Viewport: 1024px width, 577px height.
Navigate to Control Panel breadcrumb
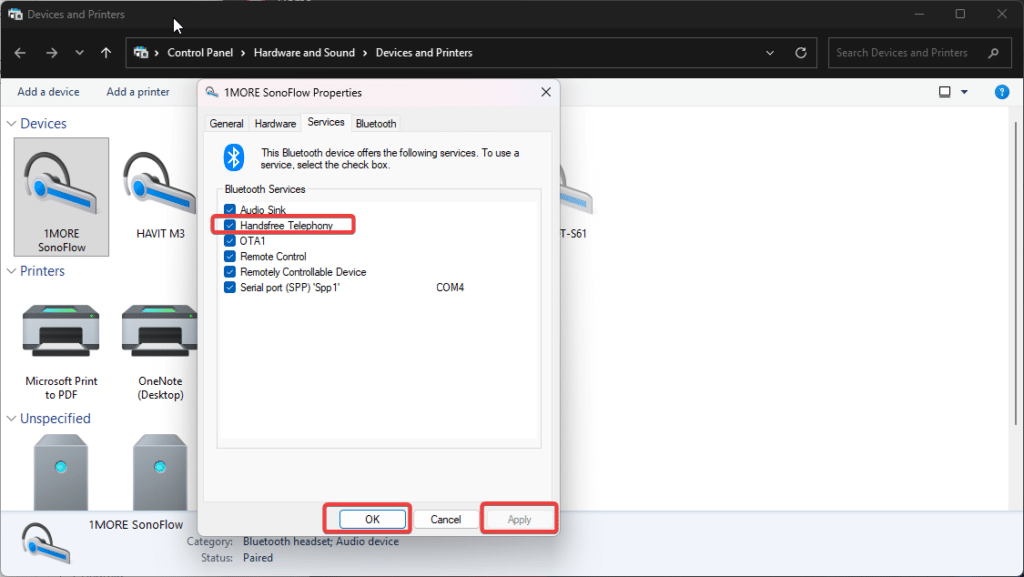tap(200, 53)
